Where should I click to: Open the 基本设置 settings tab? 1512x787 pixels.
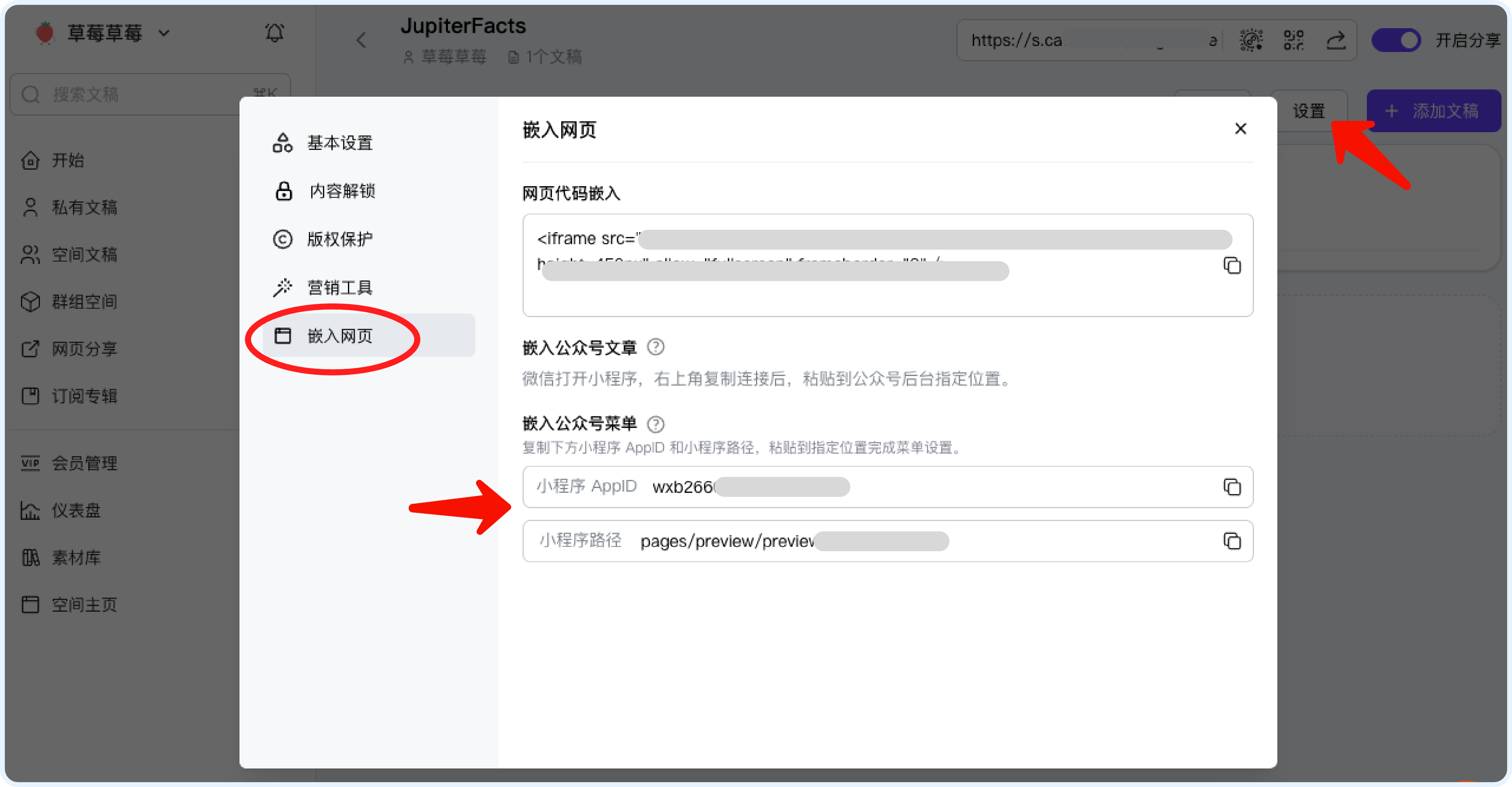339,143
